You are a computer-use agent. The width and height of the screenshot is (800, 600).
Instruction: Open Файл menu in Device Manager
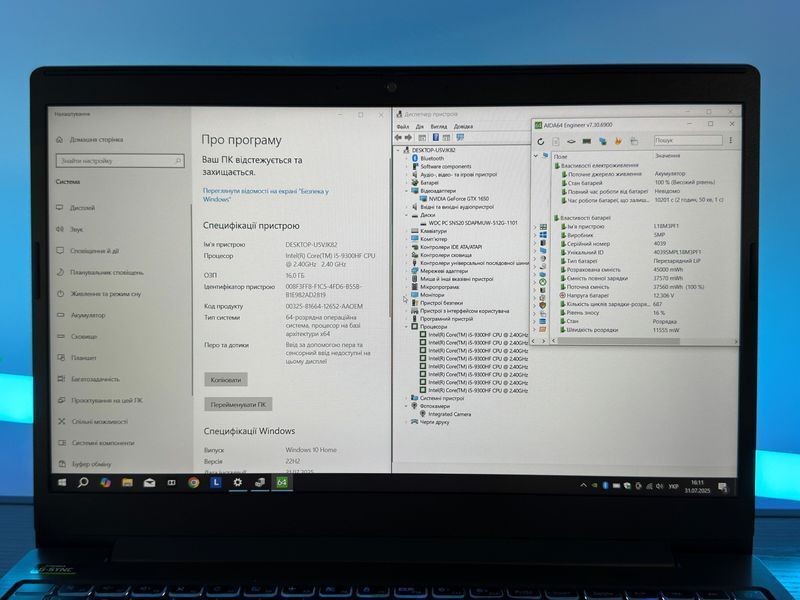click(403, 126)
